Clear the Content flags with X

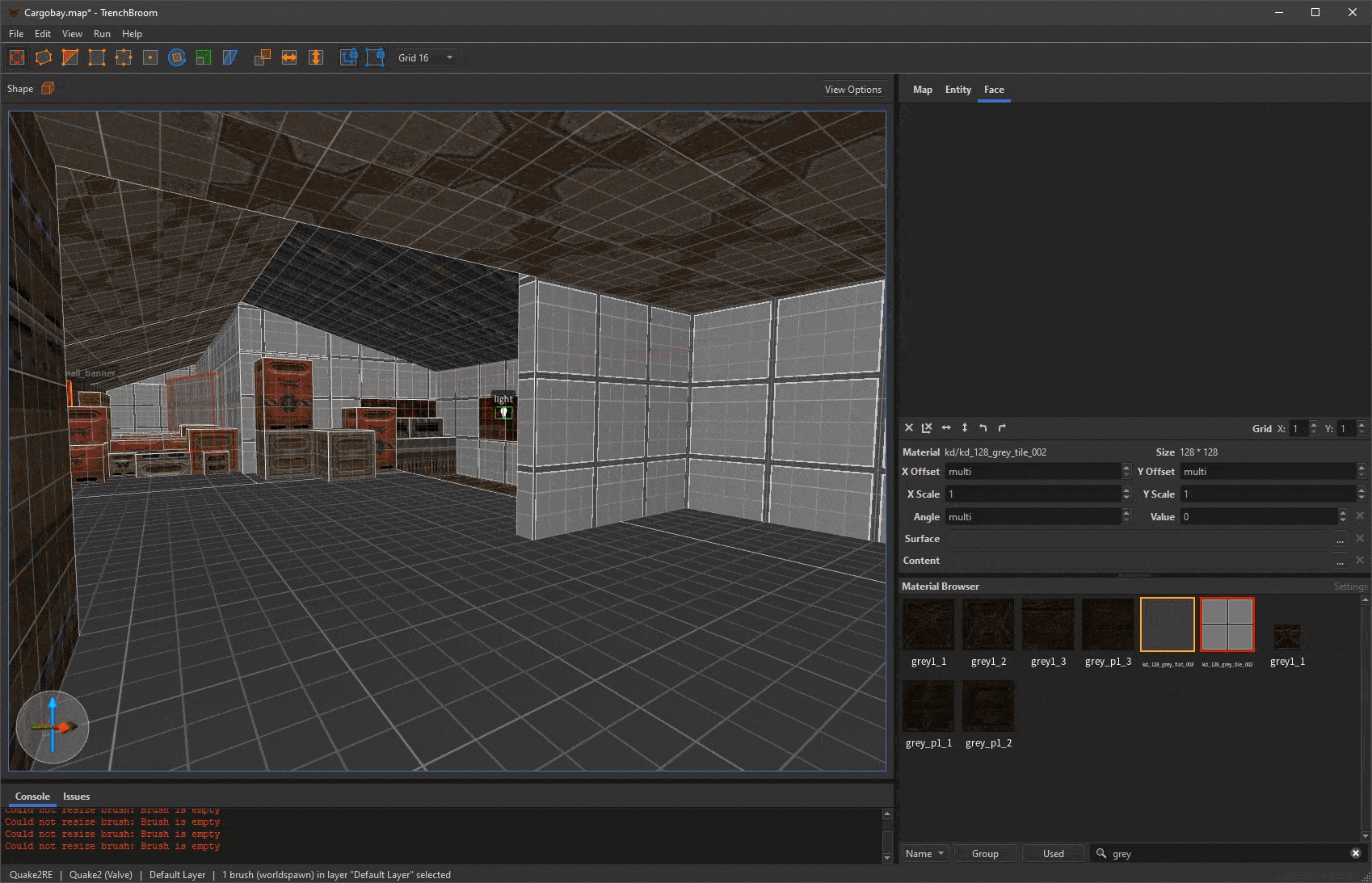(1360, 560)
